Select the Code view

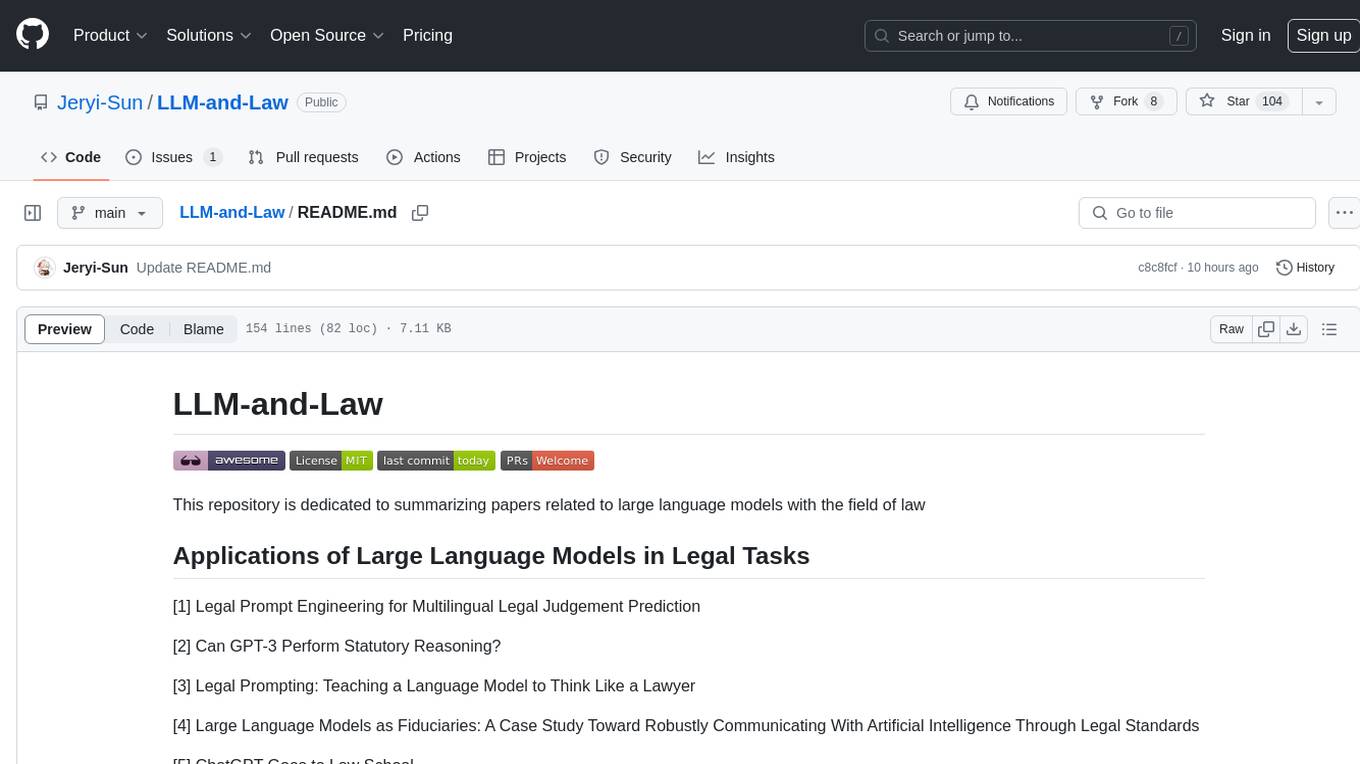tap(137, 329)
